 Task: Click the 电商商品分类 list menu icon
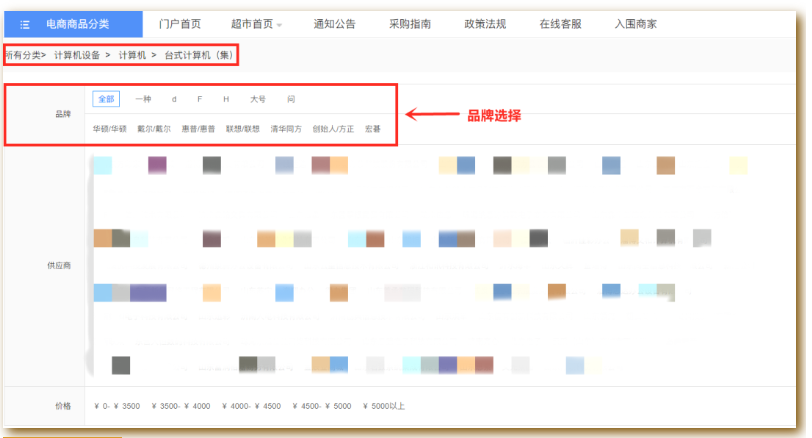(x=25, y=24)
